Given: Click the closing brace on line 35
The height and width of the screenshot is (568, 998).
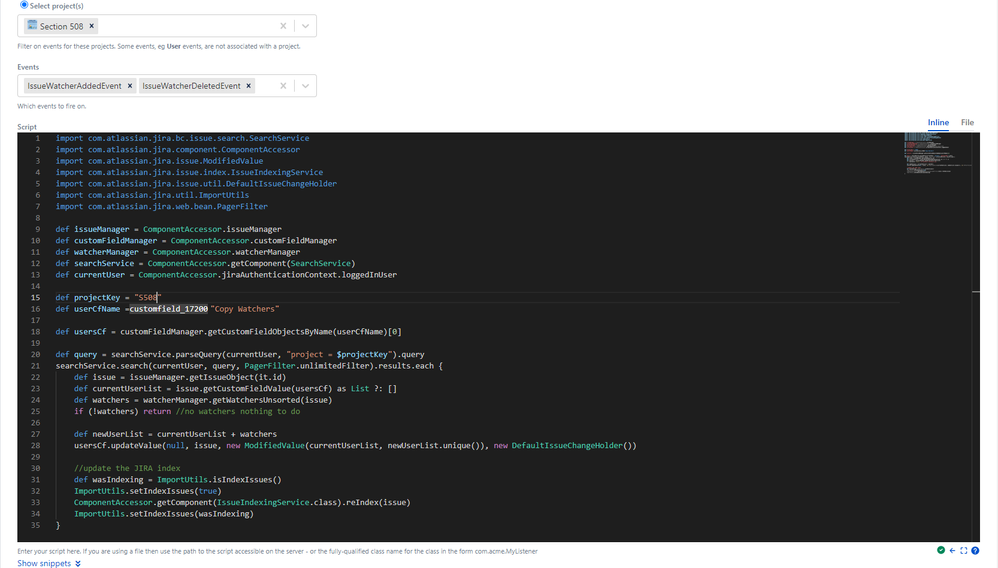Looking at the screenshot, I should click(x=58, y=525).
